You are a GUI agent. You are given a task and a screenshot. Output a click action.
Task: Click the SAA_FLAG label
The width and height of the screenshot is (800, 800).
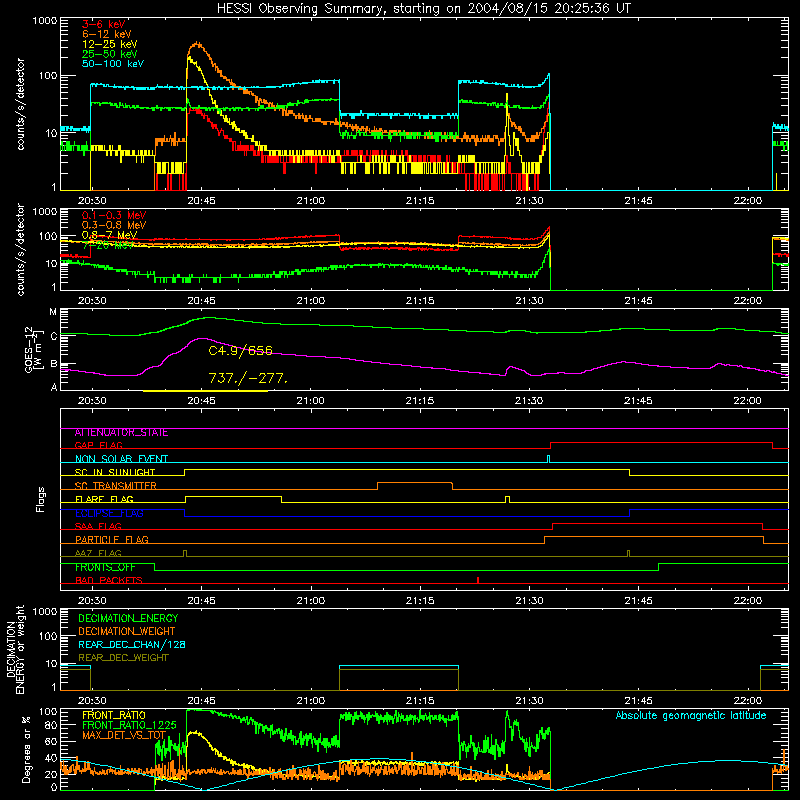point(98,527)
